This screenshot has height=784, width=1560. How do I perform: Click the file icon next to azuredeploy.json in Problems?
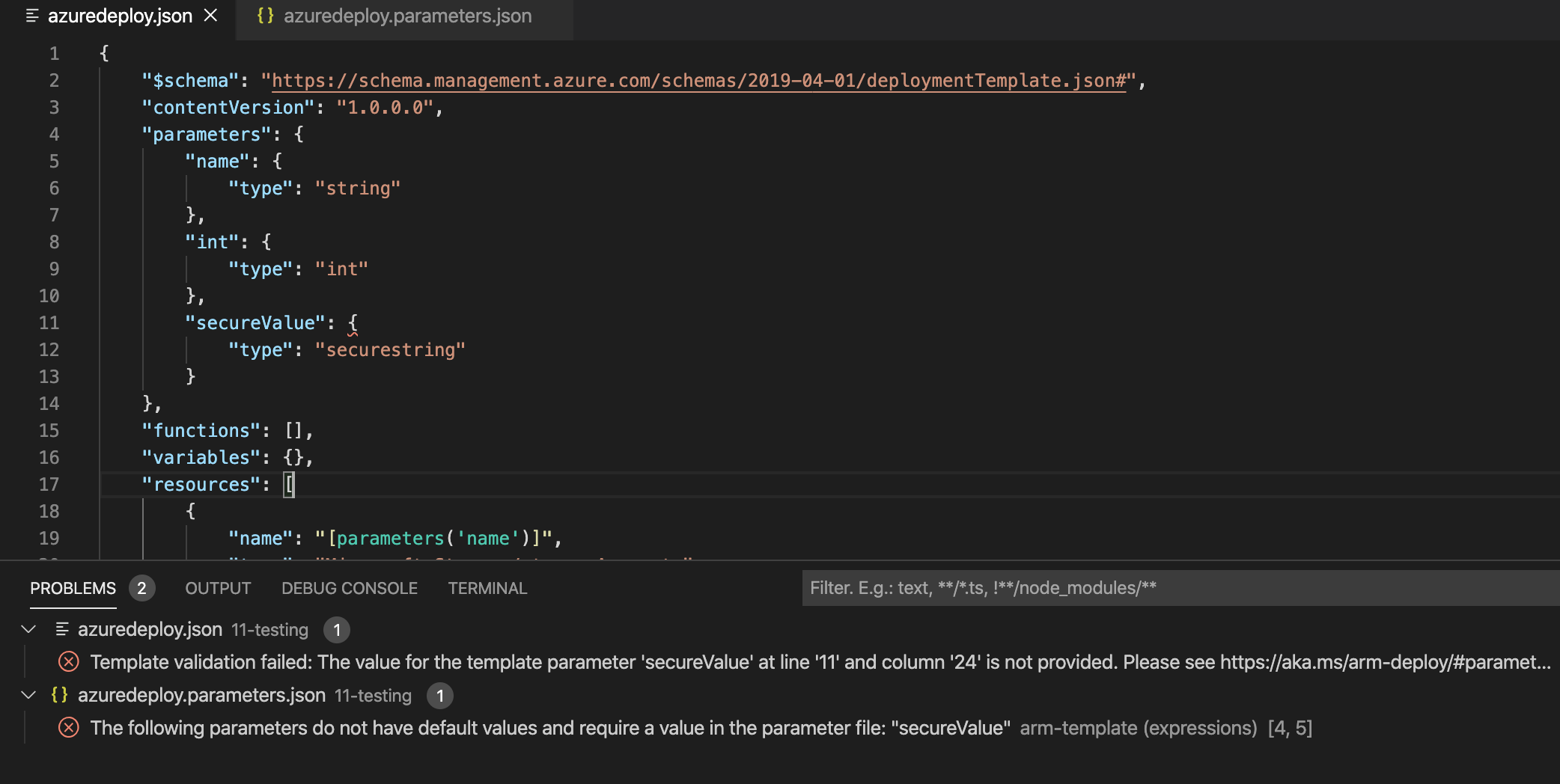61,629
